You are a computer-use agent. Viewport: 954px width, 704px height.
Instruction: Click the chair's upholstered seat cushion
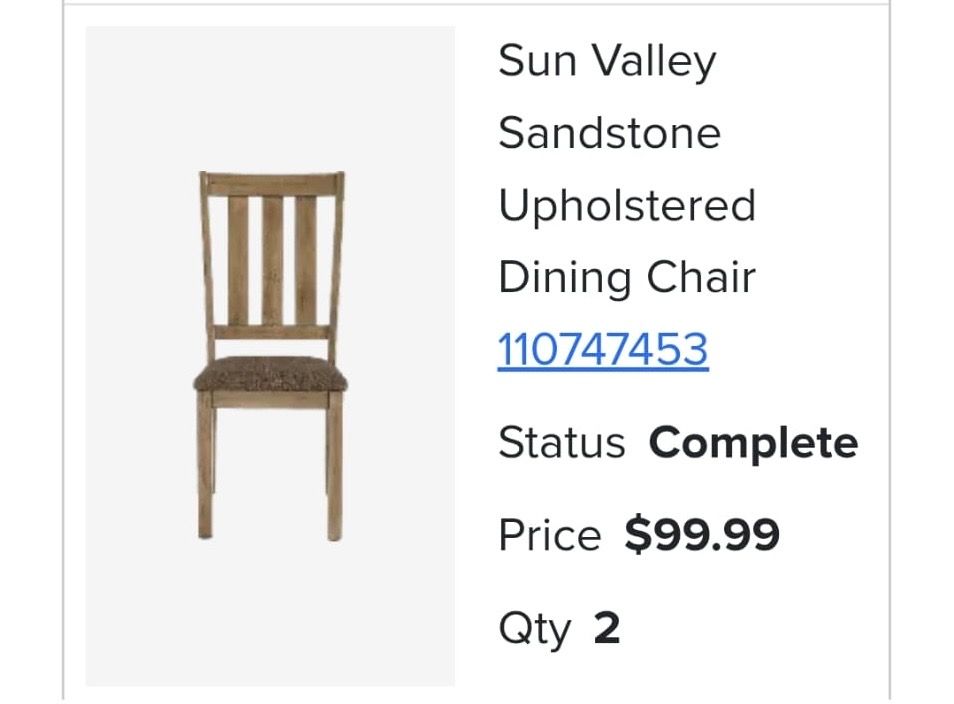[271, 374]
